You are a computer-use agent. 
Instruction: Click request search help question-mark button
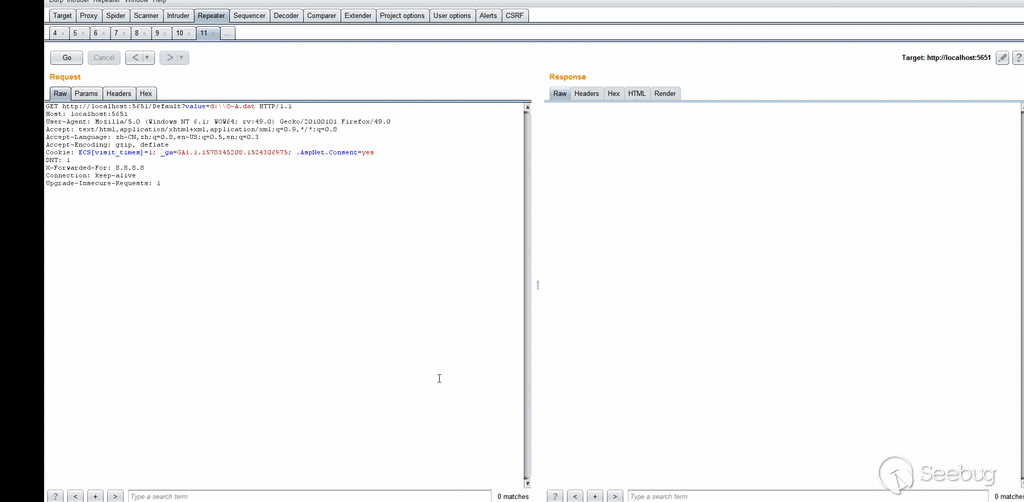pos(56,496)
